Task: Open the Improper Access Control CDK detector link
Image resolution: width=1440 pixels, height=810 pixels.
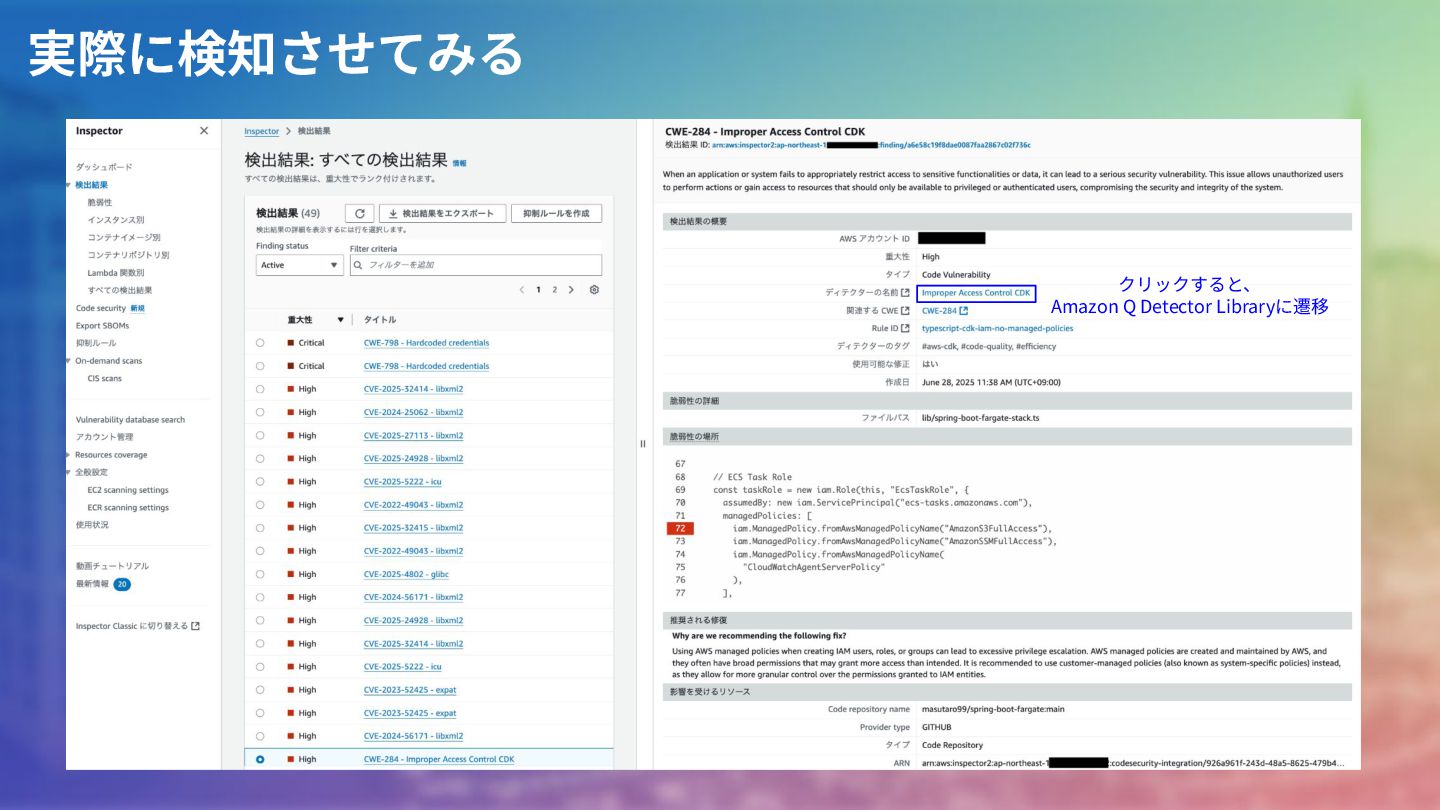Action: pyautogui.click(x=976, y=293)
